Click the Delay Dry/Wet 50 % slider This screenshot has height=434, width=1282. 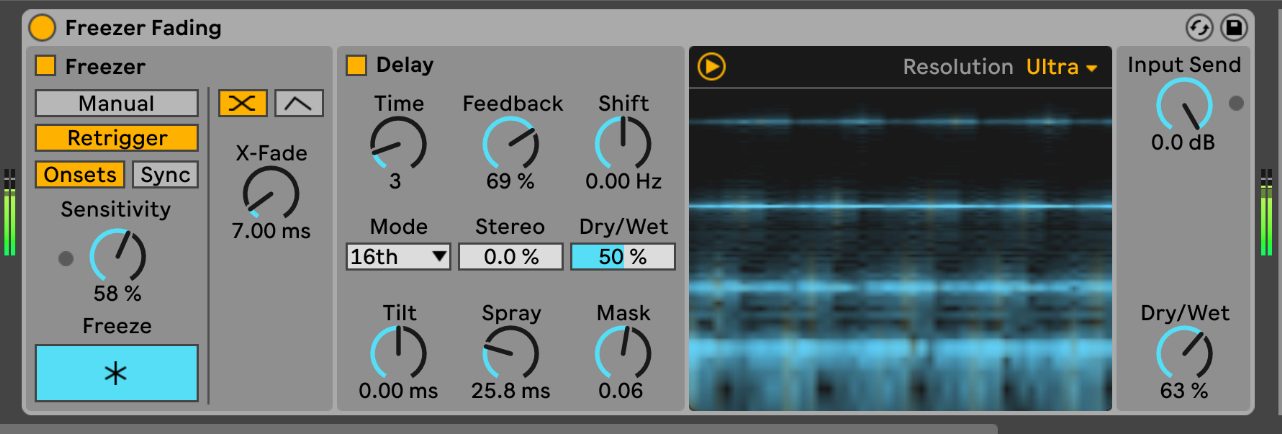pyautogui.click(x=623, y=257)
